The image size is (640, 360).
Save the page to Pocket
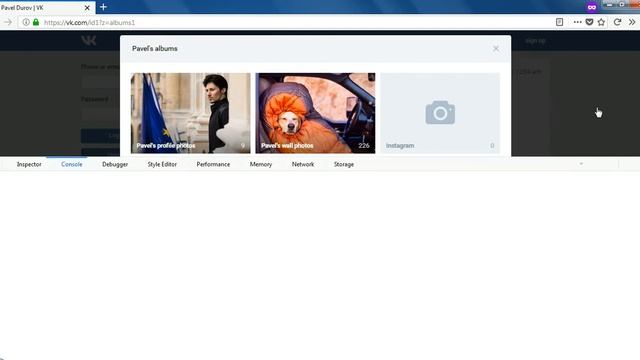(589, 22)
